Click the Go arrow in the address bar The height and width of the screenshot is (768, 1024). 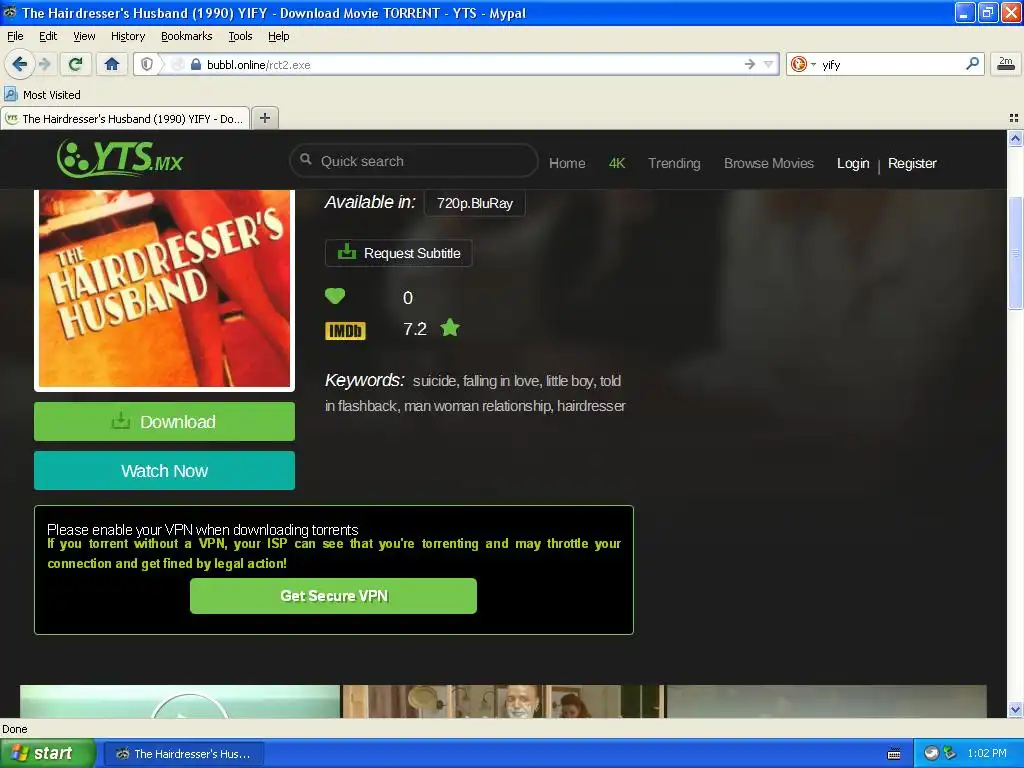pos(750,64)
